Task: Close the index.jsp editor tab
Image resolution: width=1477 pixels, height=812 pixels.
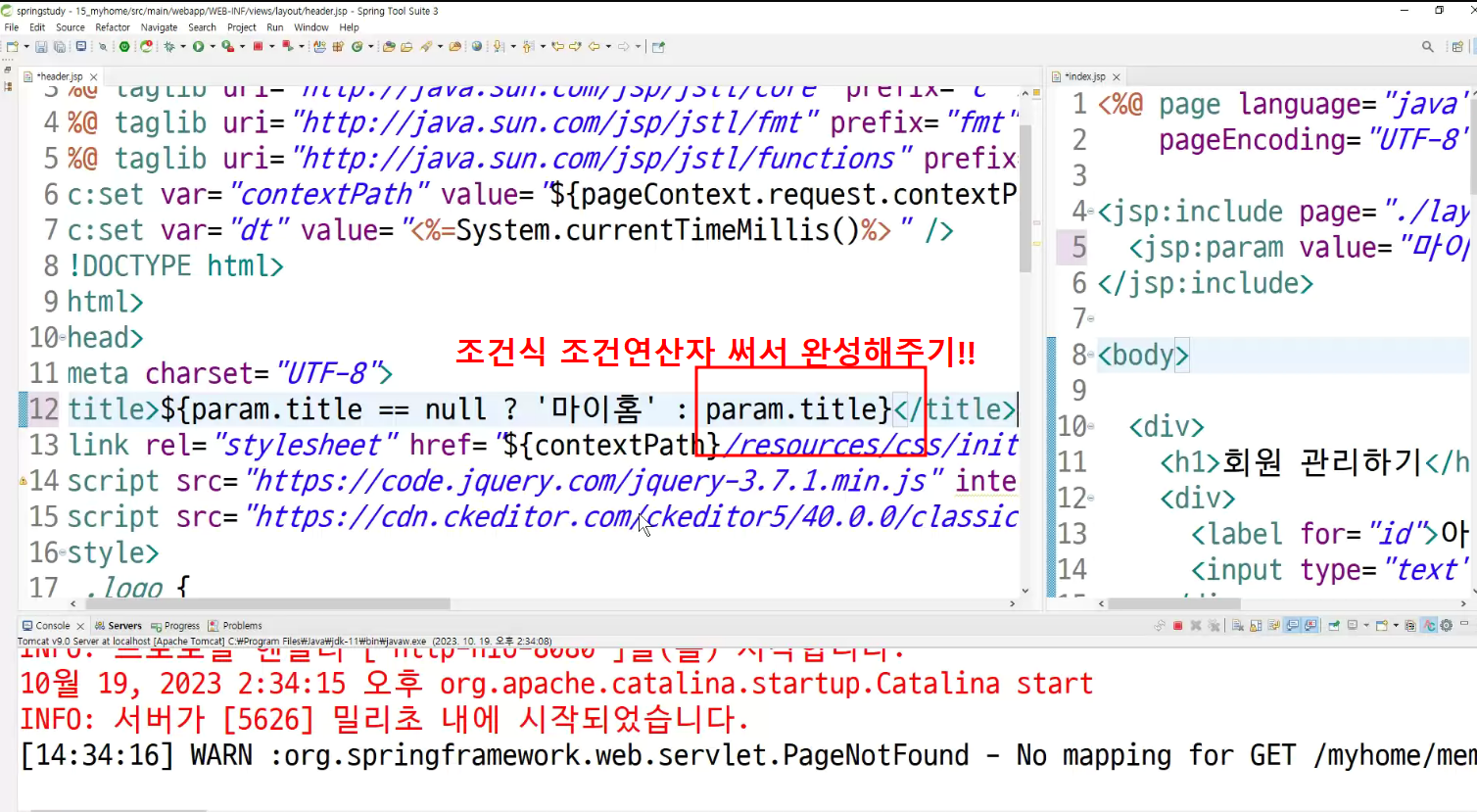Action: pyautogui.click(x=1116, y=76)
